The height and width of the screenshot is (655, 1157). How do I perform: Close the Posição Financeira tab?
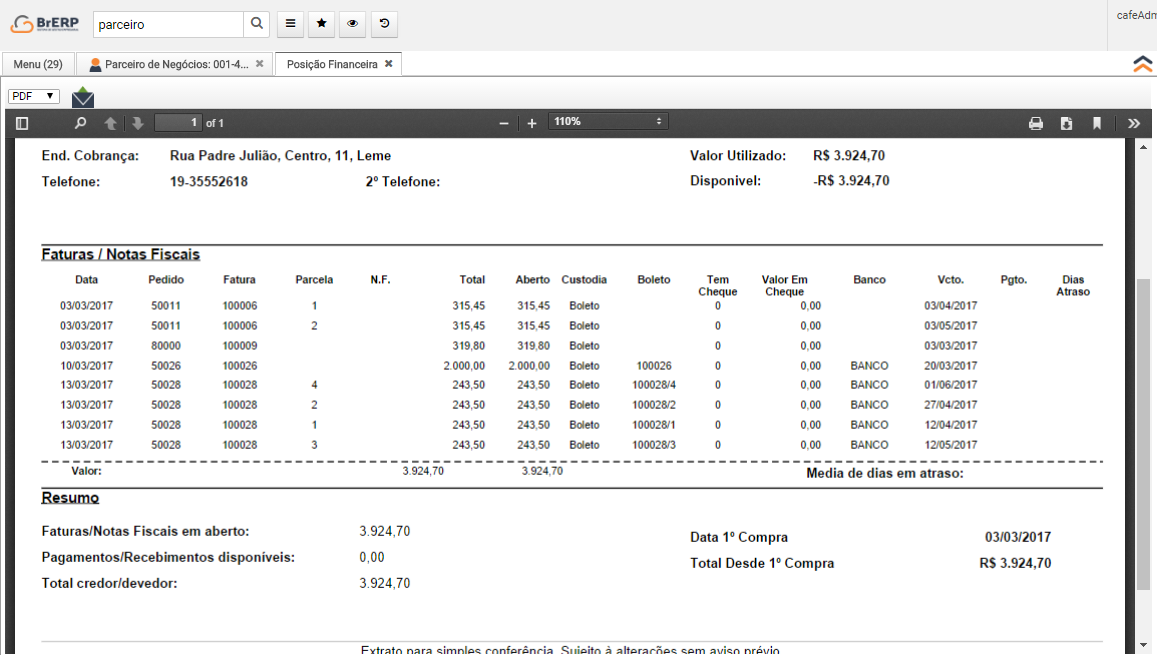[389, 64]
